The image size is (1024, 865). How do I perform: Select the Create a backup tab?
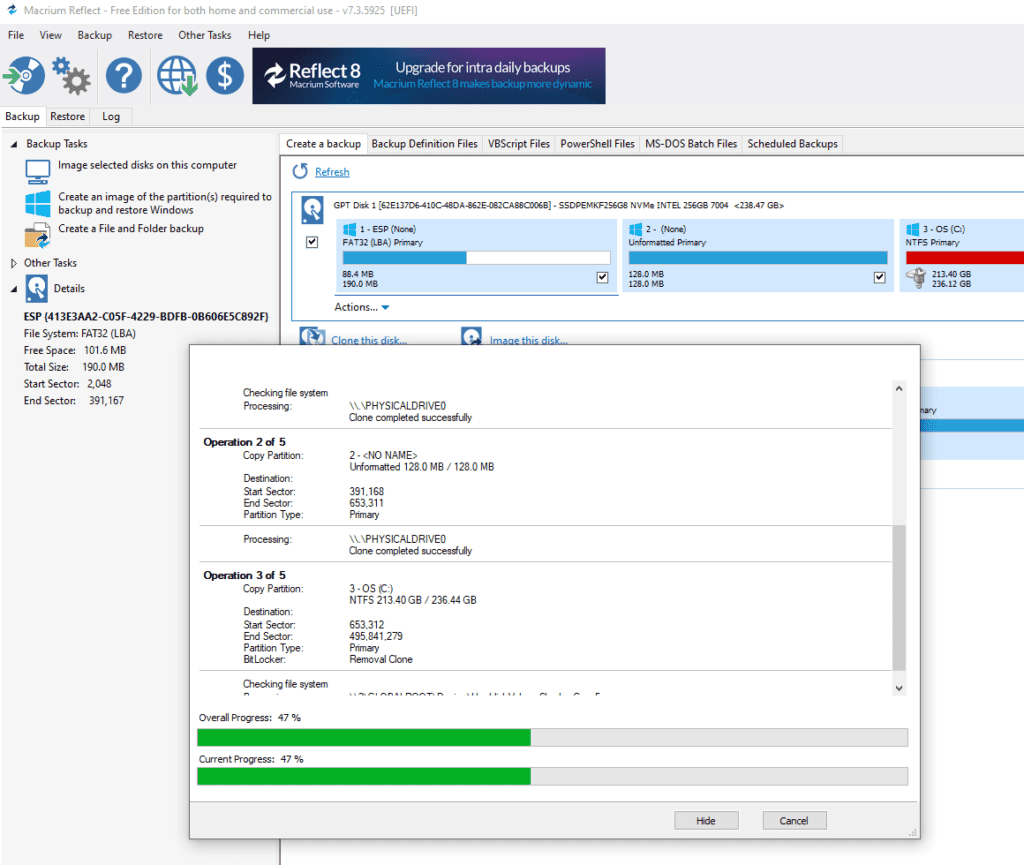323,144
